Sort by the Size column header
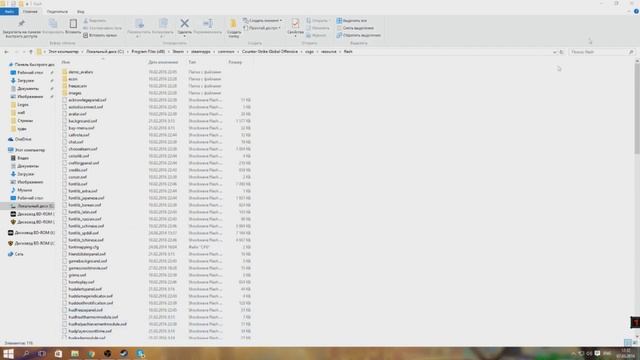 pos(235,62)
